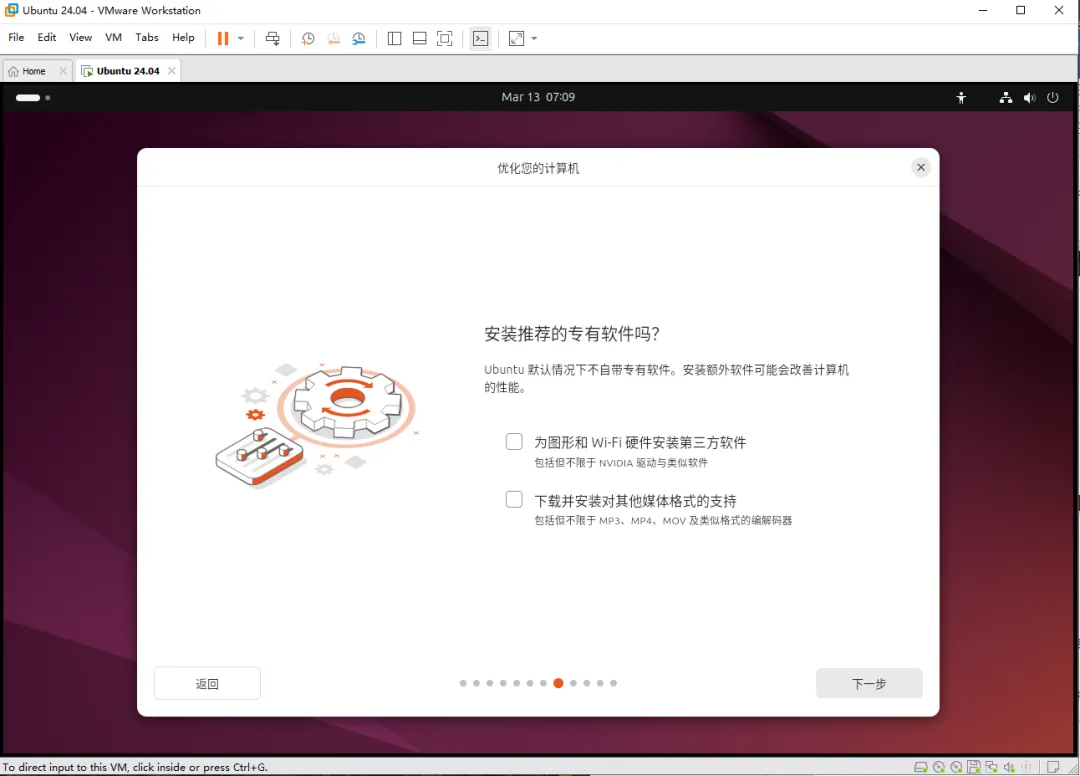Click the network adapter status icon

991,767
